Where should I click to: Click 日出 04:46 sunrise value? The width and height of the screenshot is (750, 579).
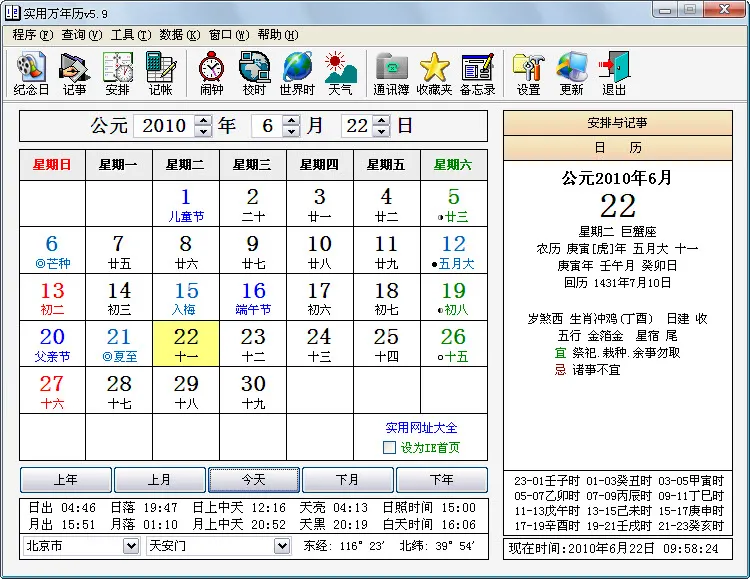coord(62,507)
